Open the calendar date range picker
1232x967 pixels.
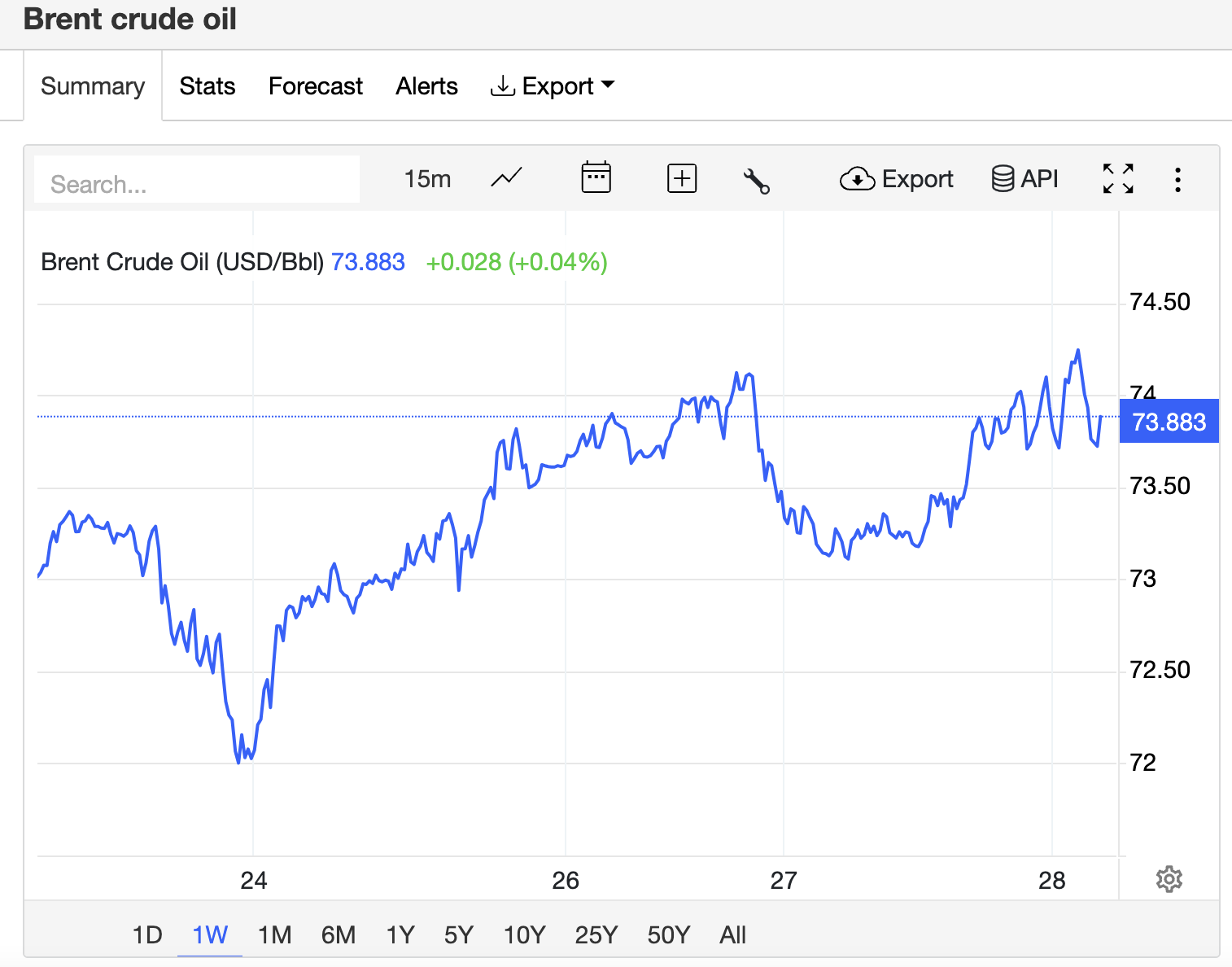[x=596, y=177]
